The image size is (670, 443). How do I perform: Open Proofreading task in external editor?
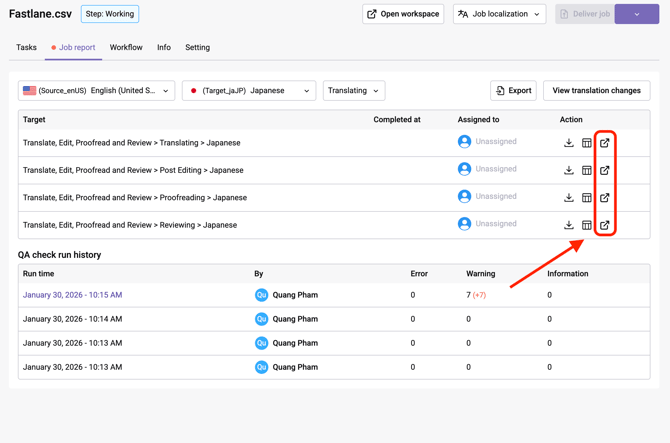[605, 198]
